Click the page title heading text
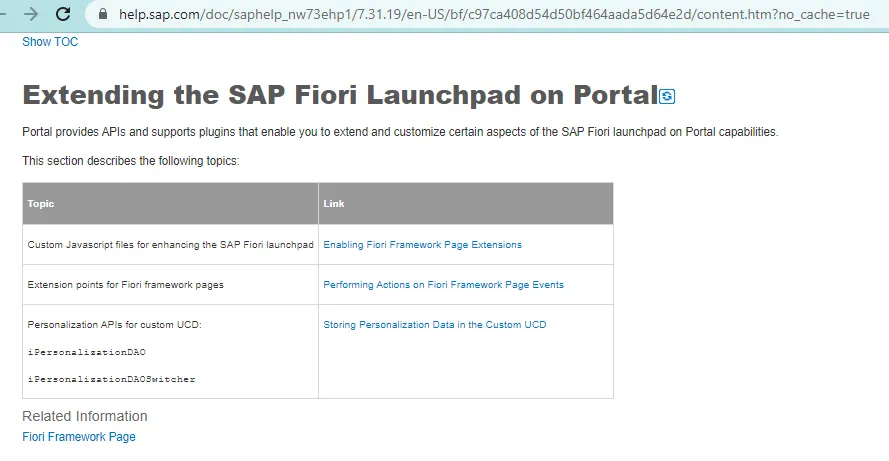 click(x=339, y=96)
